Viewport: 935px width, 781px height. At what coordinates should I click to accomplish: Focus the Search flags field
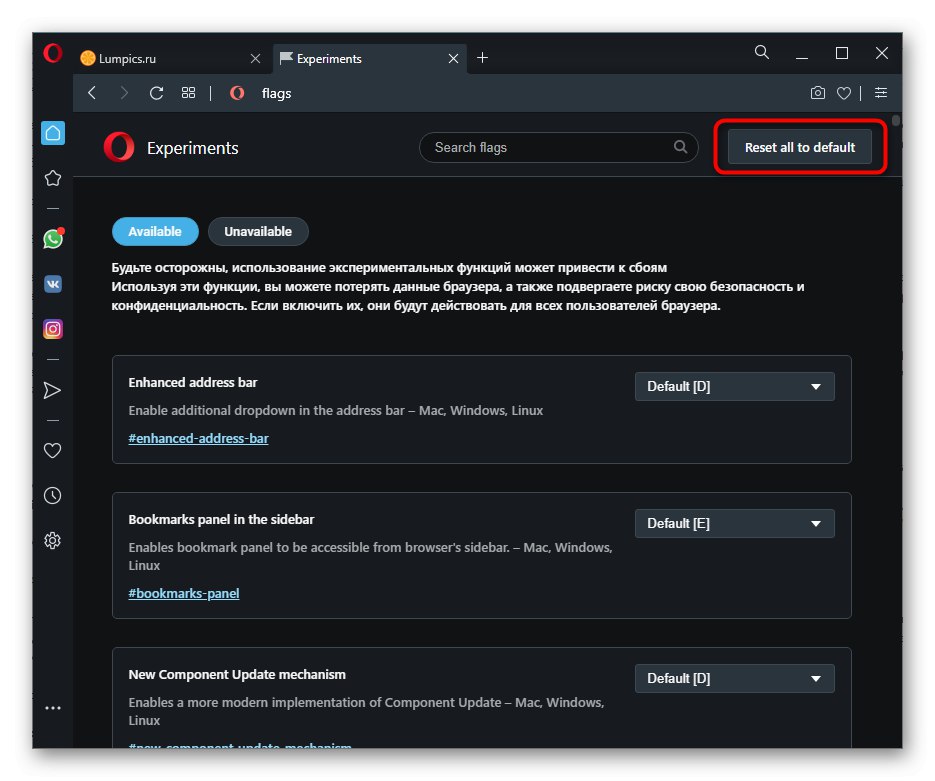(559, 147)
